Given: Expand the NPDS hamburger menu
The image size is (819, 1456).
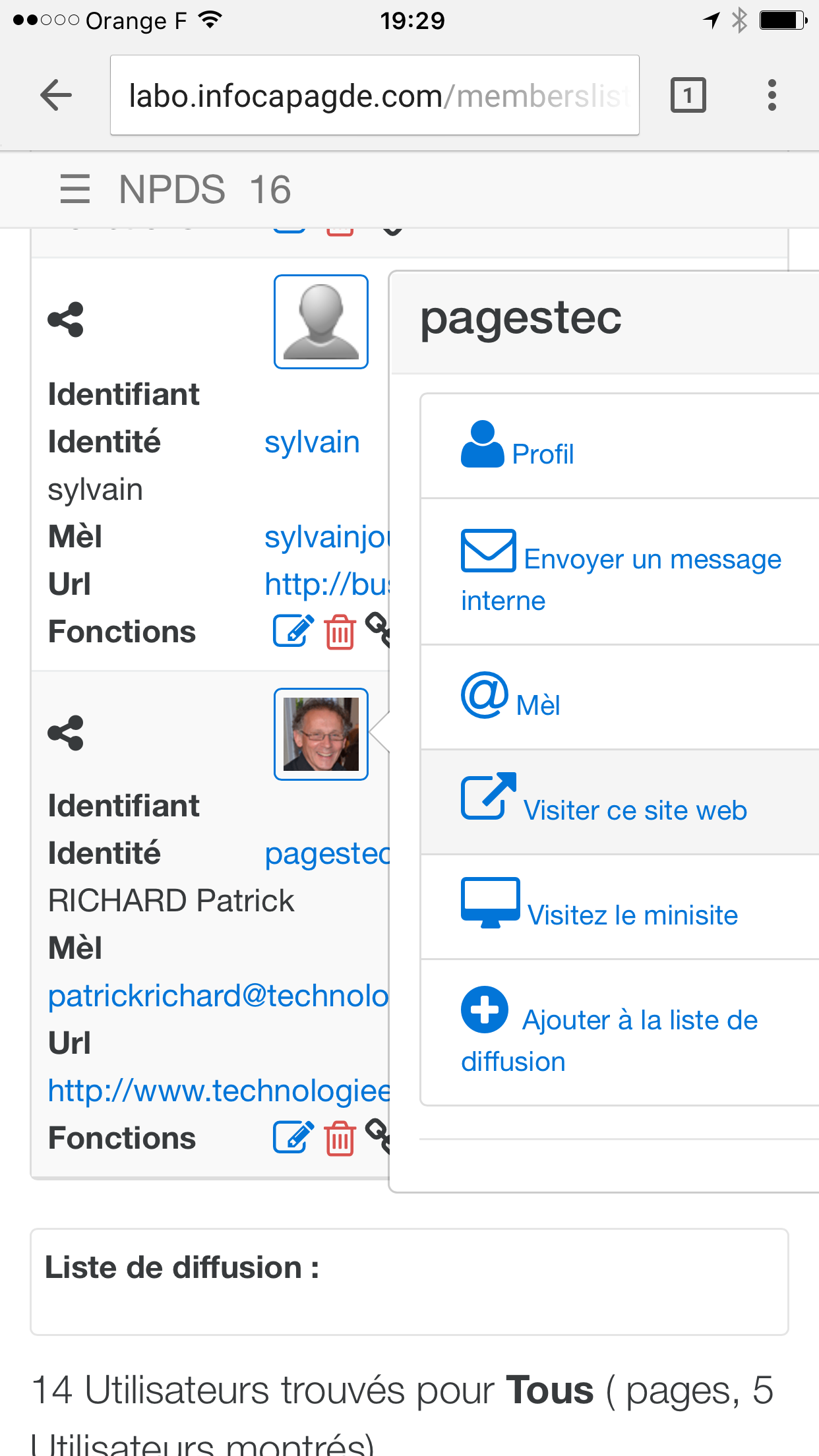Looking at the screenshot, I should pos(75,189).
